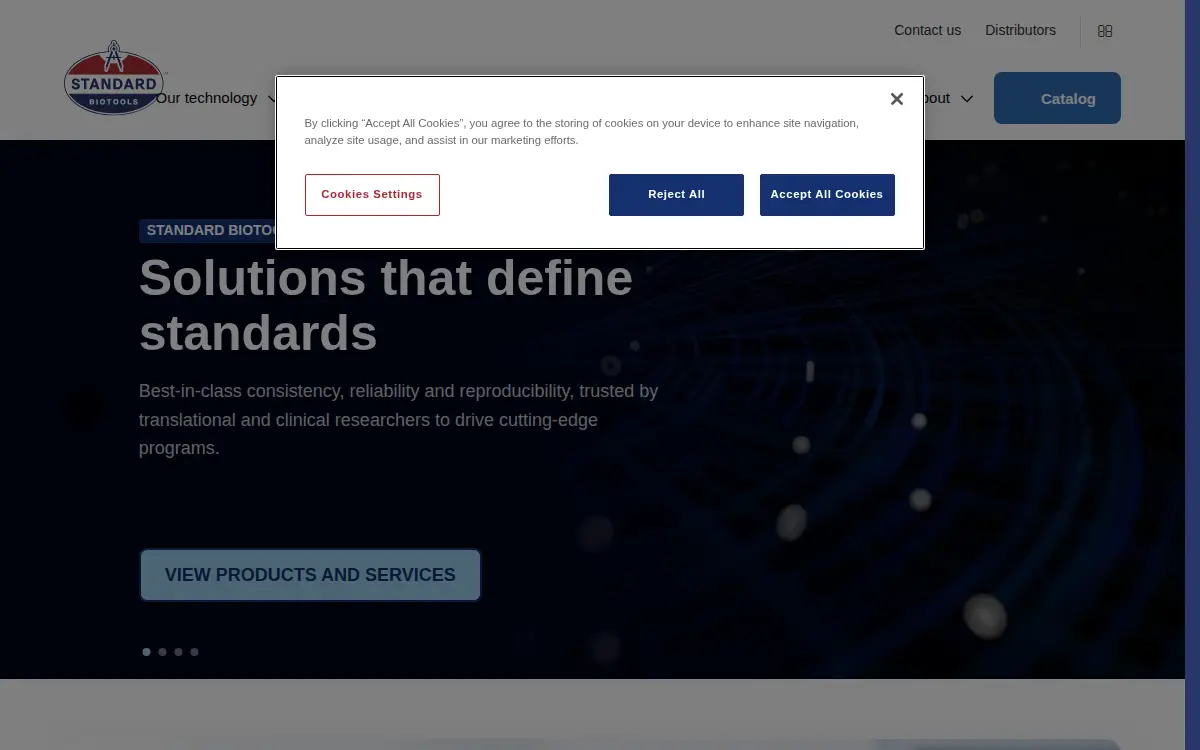This screenshot has height=750, width=1200.
Task: Expand the Our technology menu
Action: coord(215,98)
